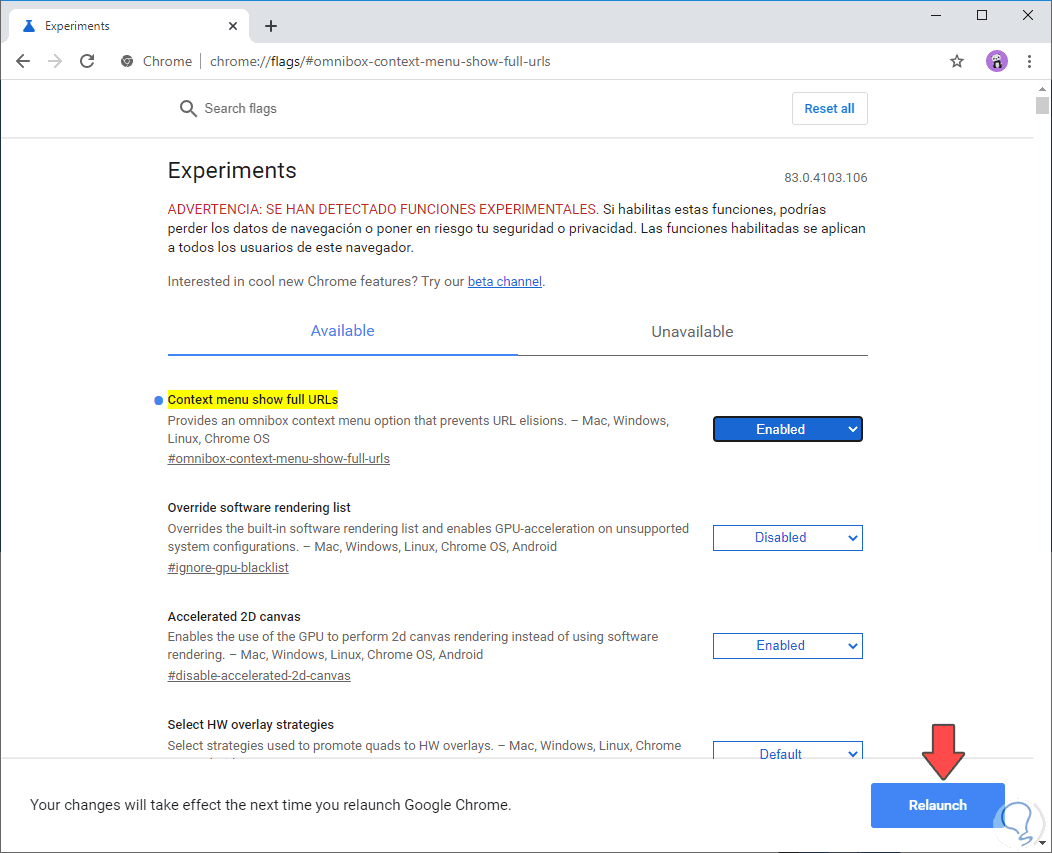Click the address bar URL
This screenshot has height=853, width=1052.
point(380,62)
